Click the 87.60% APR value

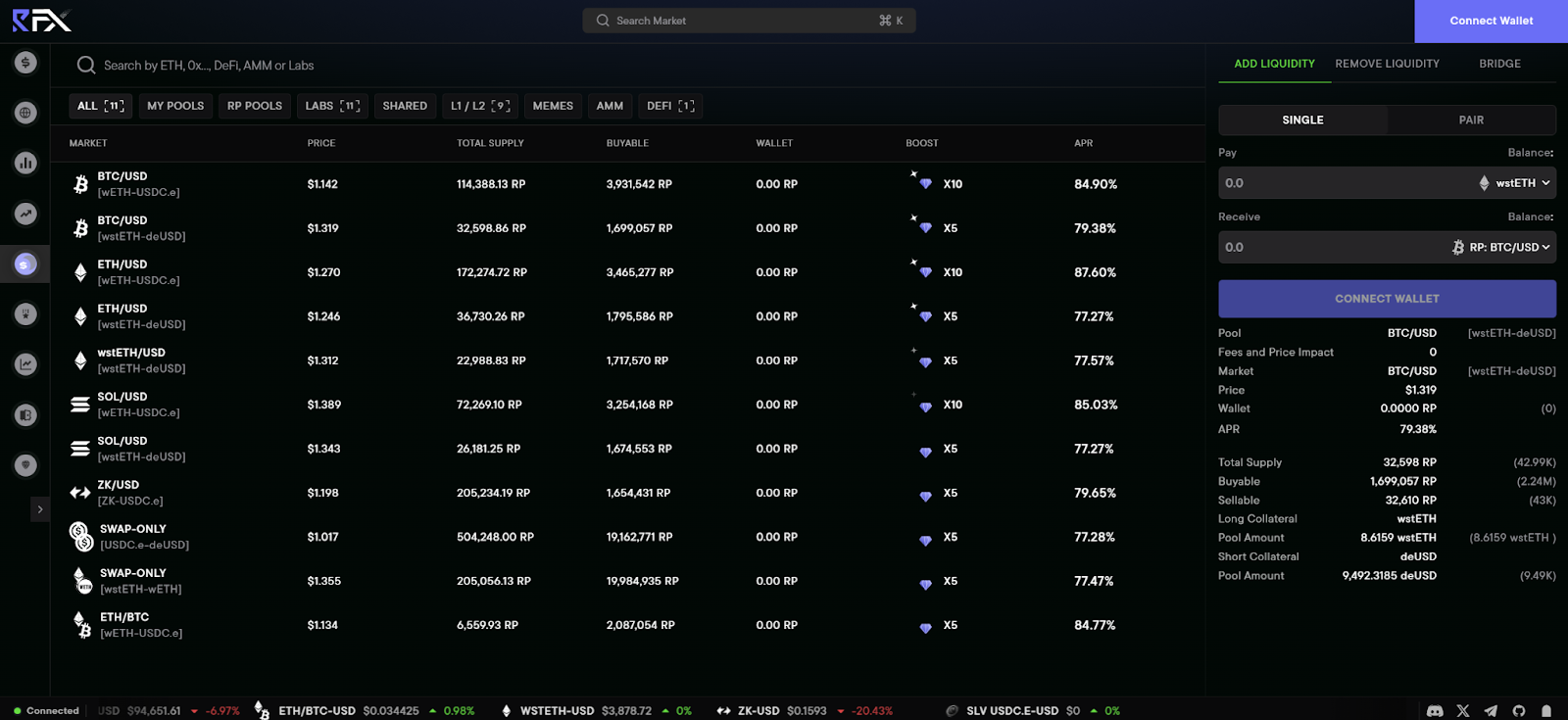[x=1095, y=272]
